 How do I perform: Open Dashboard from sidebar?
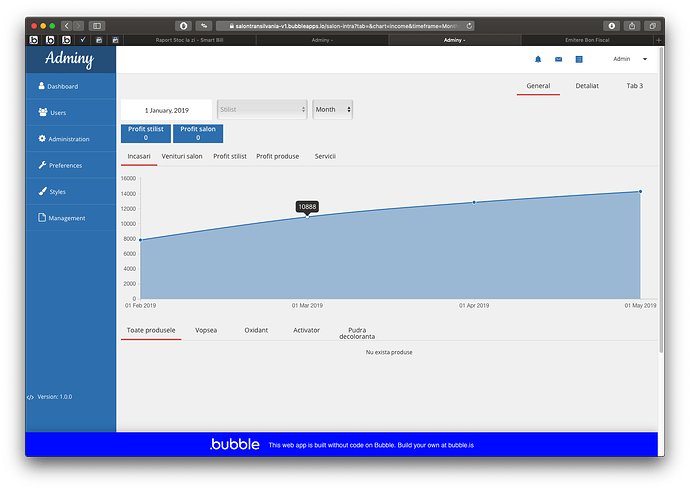coord(70,86)
